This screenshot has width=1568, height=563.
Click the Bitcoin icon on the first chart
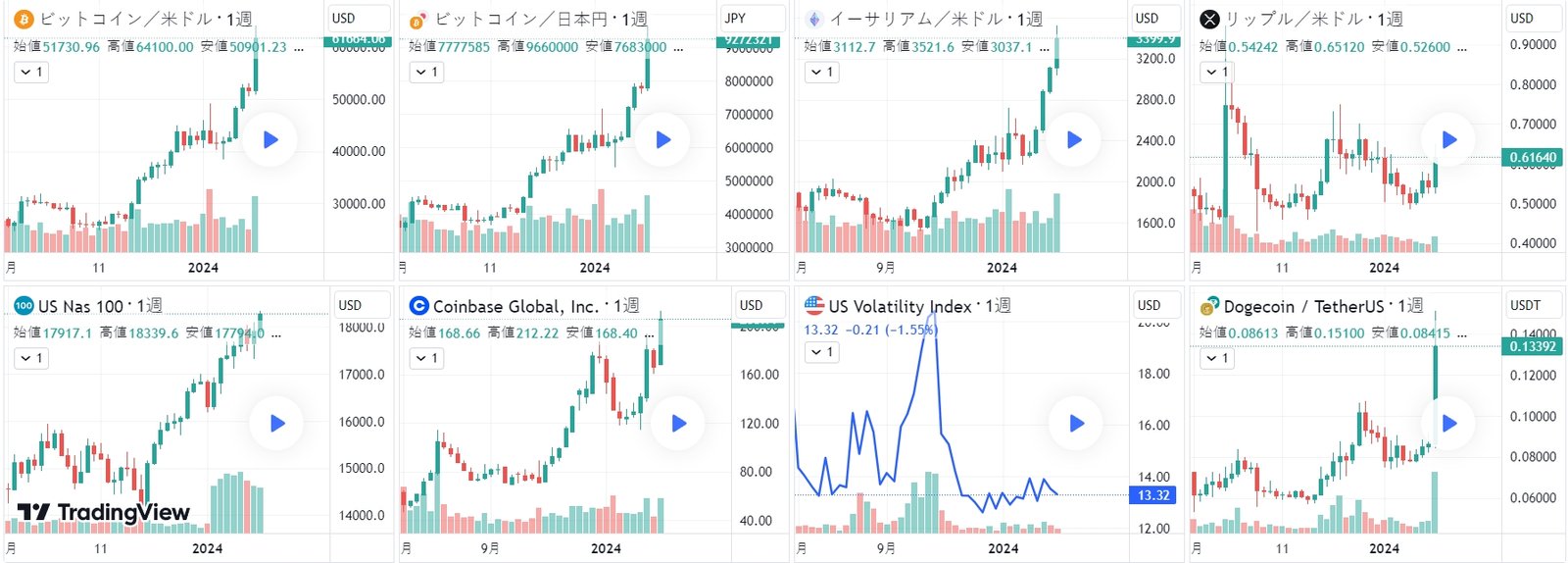point(24,19)
